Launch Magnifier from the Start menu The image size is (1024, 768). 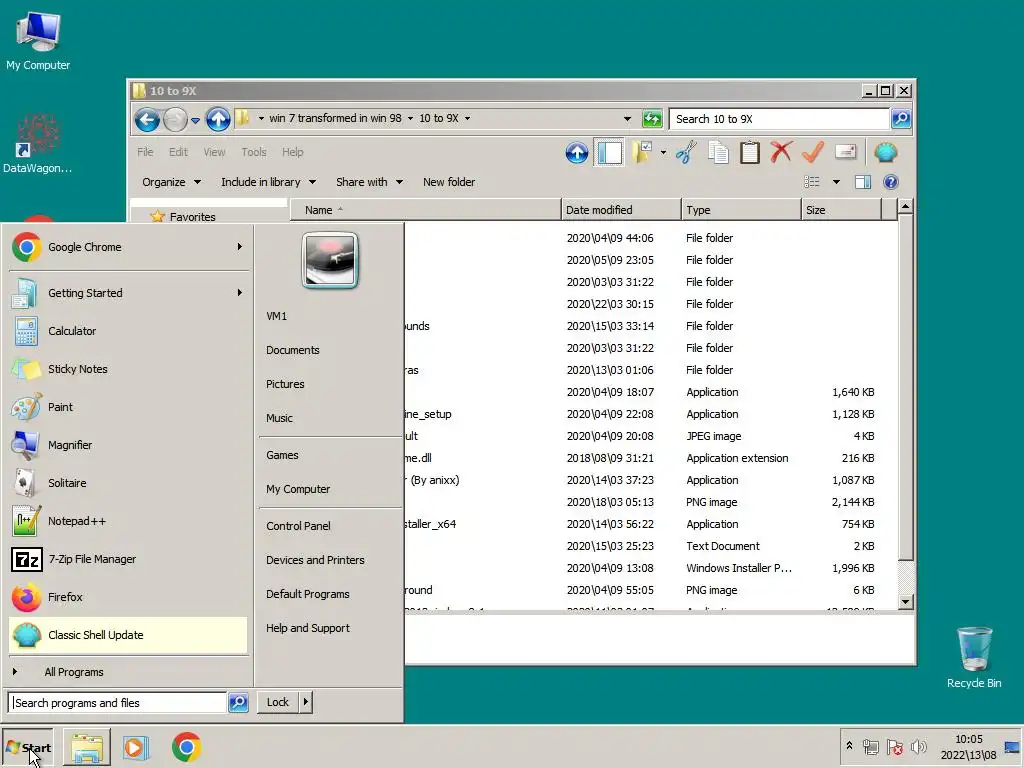pos(129,445)
